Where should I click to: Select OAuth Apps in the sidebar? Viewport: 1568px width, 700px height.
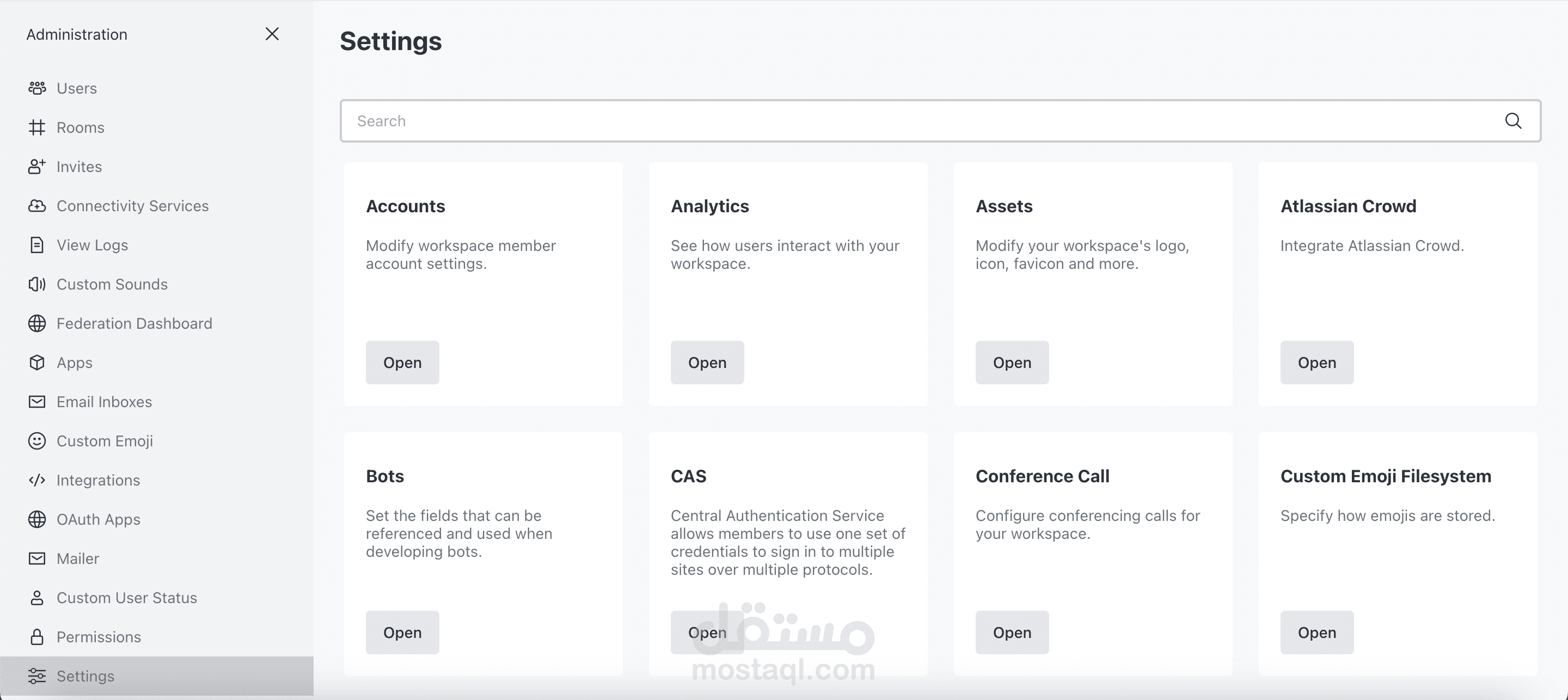click(98, 519)
